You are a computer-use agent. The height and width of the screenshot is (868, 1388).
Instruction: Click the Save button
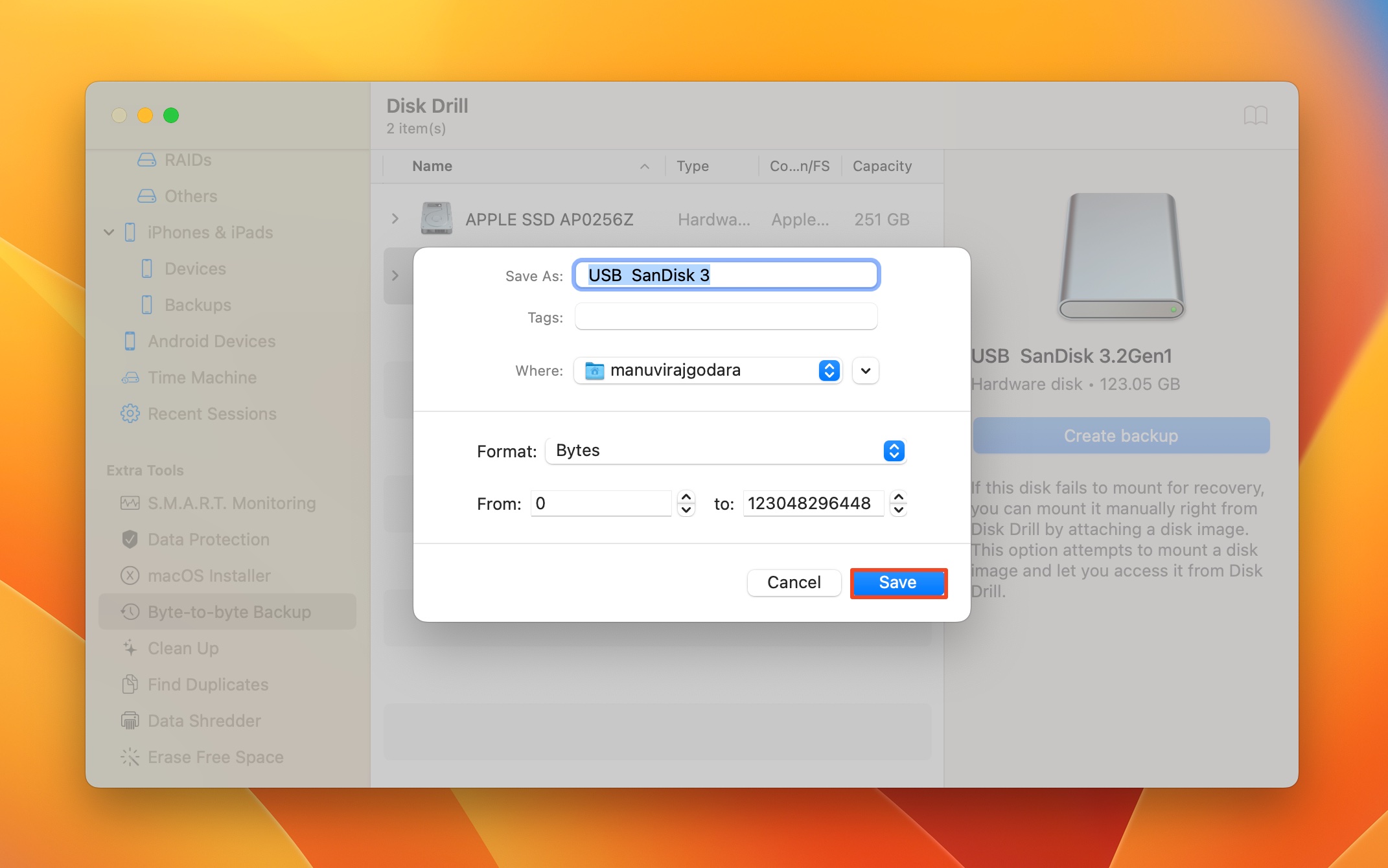pyautogui.click(x=898, y=583)
